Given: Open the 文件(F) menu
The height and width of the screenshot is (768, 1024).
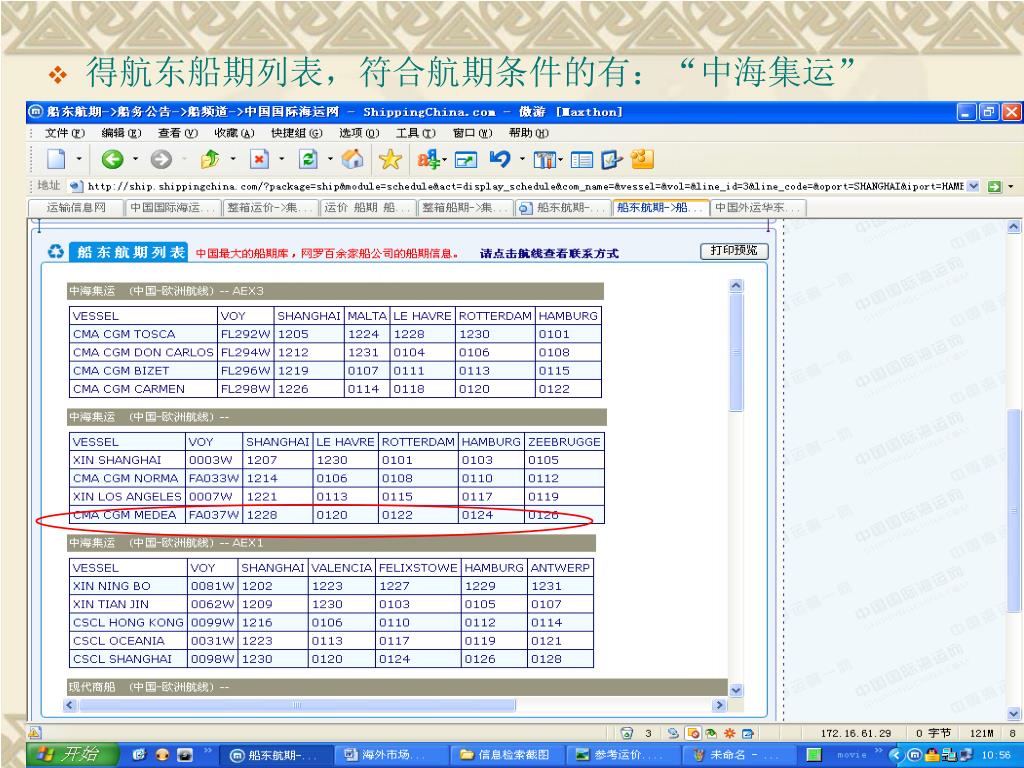Looking at the screenshot, I should (x=65, y=133).
